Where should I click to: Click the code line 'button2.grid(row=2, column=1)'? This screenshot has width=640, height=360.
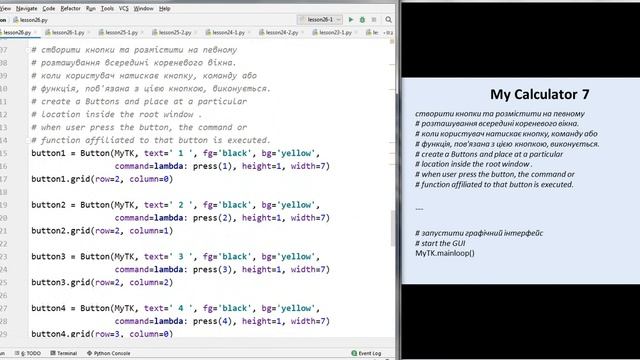[102, 231]
